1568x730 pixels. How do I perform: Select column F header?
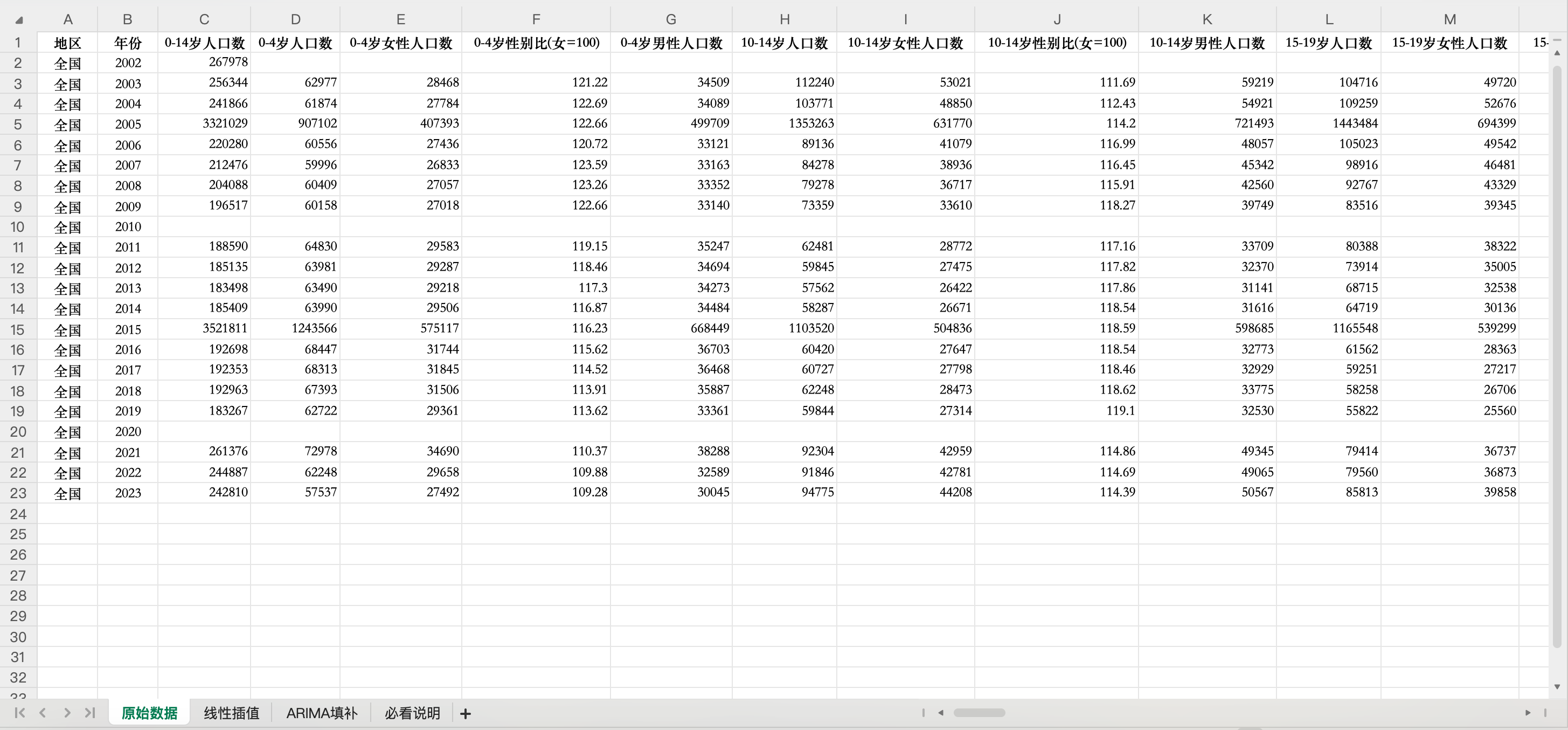[x=536, y=19]
